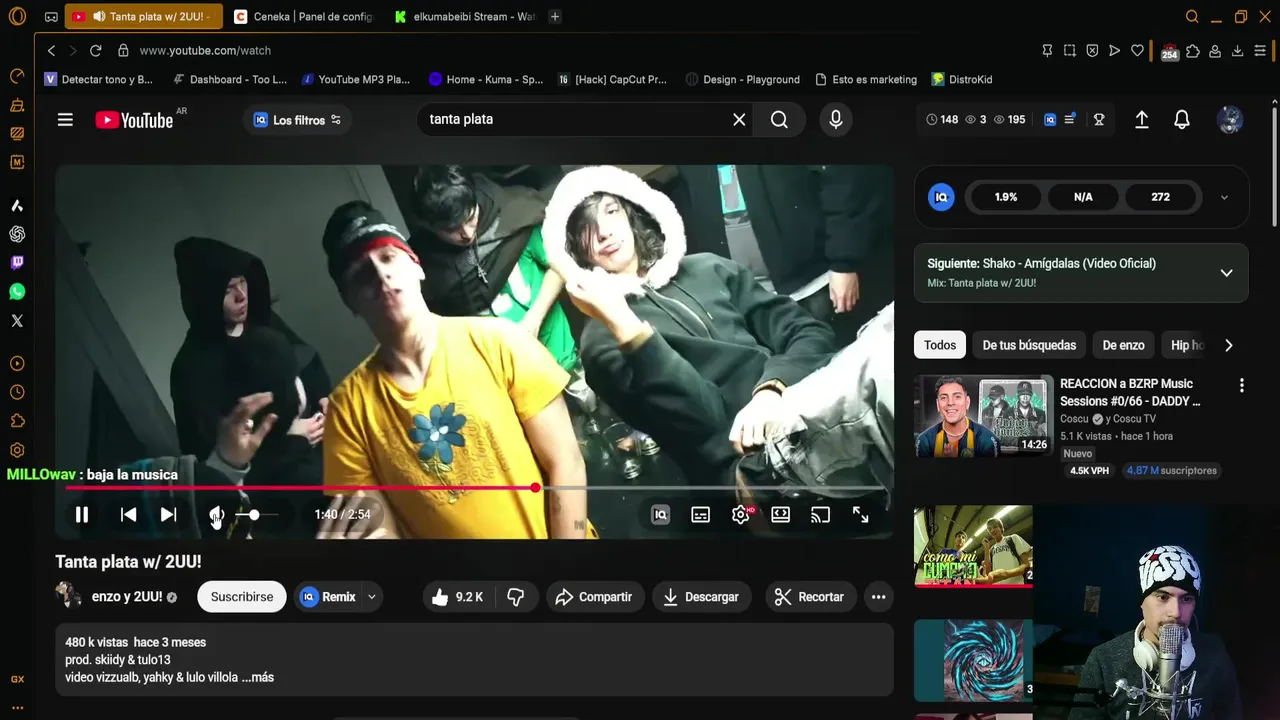Open options menu for REACCION a BZRP video

point(1241,386)
